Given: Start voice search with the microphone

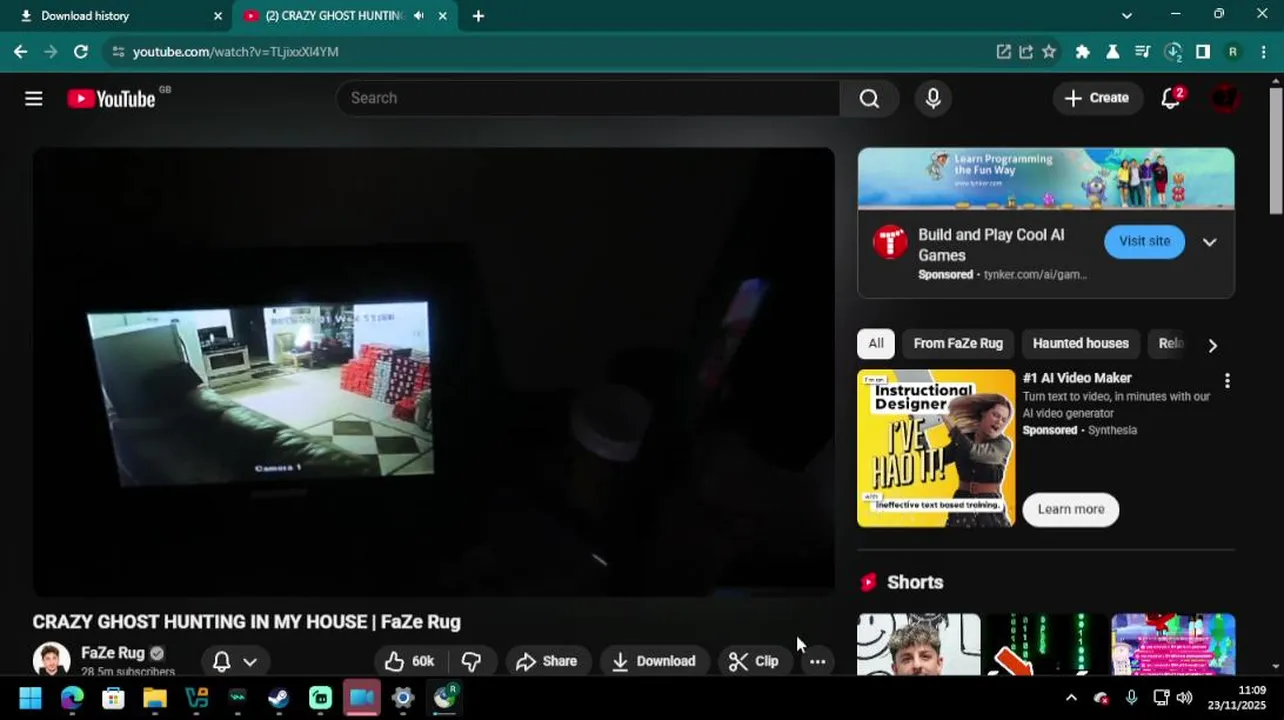Looking at the screenshot, I should (x=933, y=98).
